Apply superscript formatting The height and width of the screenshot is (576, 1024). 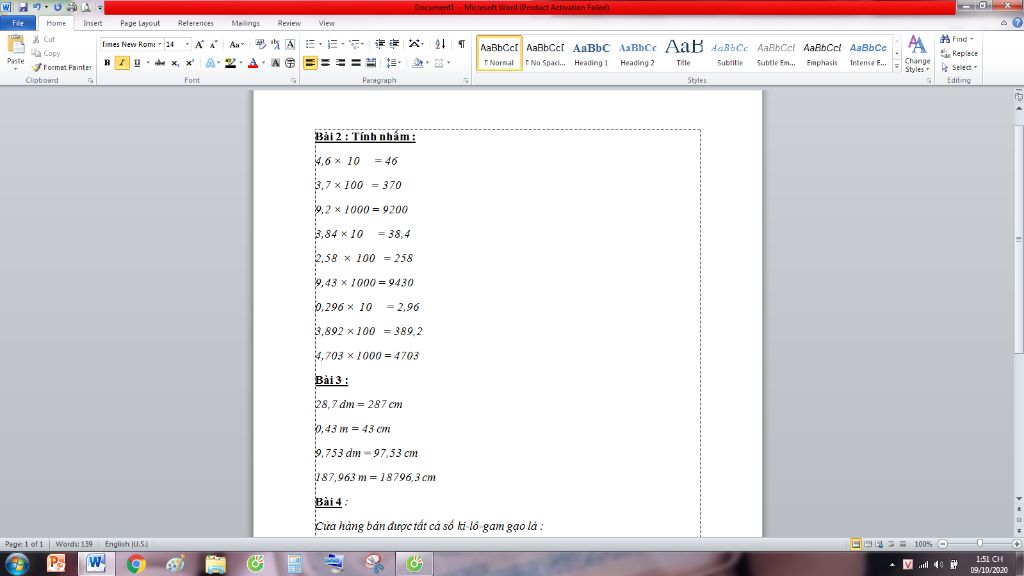coord(189,63)
